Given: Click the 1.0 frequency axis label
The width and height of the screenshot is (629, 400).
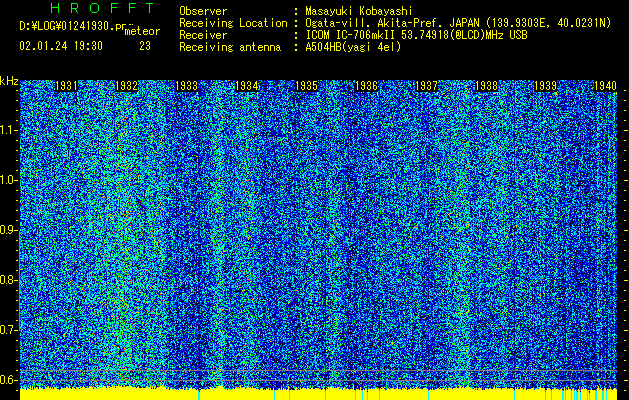Looking at the screenshot, I should click(x=8, y=180).
